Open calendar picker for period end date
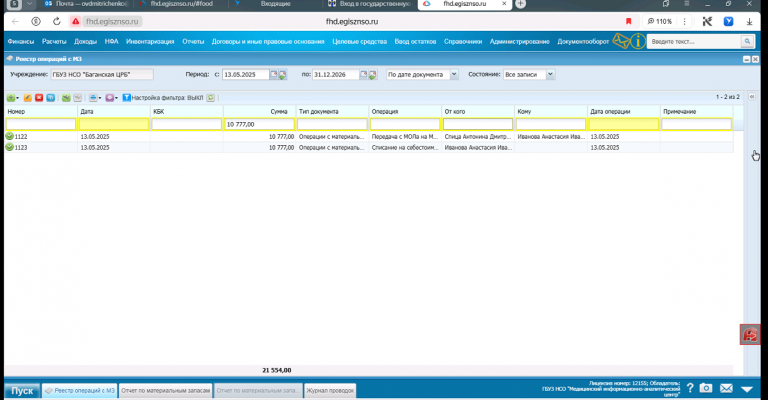This screenshot has height=400, width=768. click(363, 74)
